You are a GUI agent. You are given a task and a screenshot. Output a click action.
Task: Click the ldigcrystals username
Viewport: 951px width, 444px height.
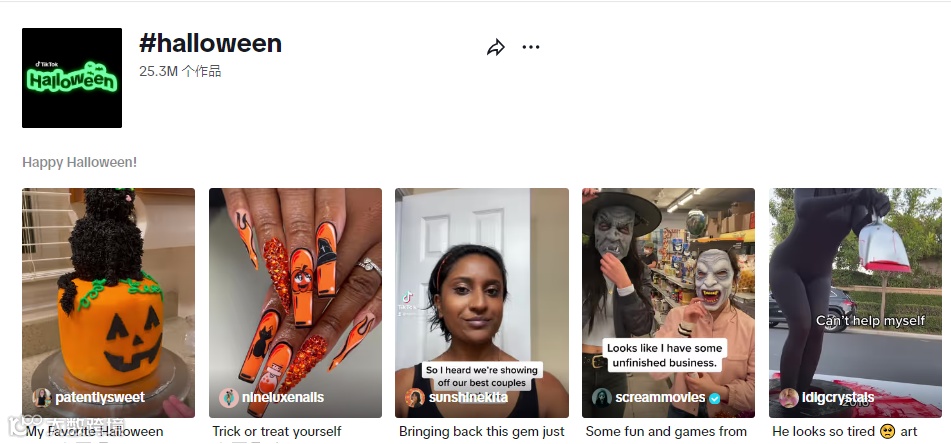point(838,398)
